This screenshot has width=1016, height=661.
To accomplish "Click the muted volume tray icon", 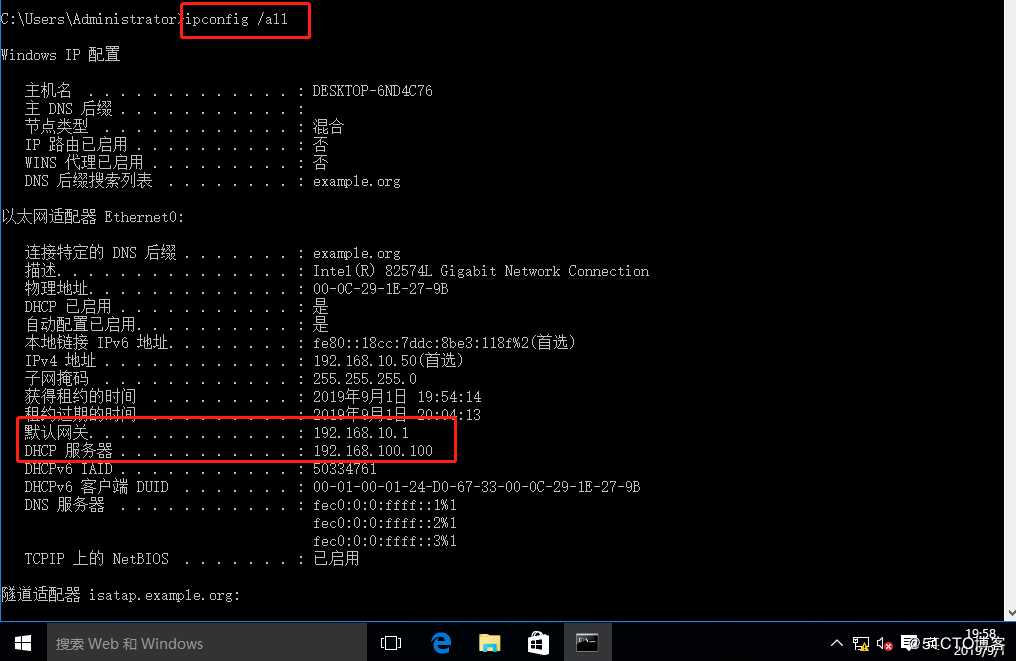I will click(884, 643).
